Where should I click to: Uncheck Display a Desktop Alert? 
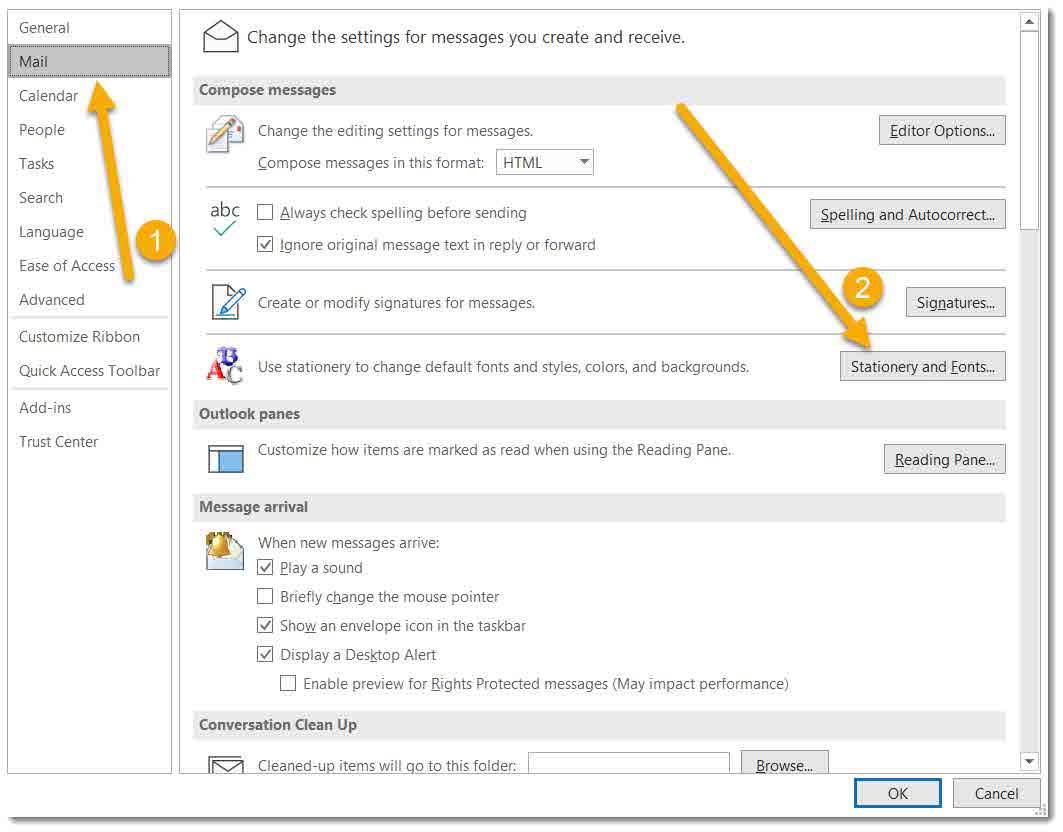pos(265,654)
